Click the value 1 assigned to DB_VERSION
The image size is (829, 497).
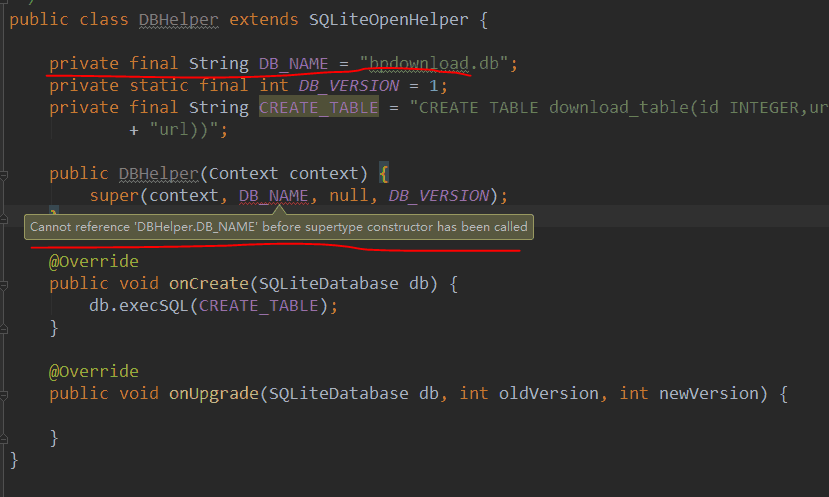[x=434, y=86]
